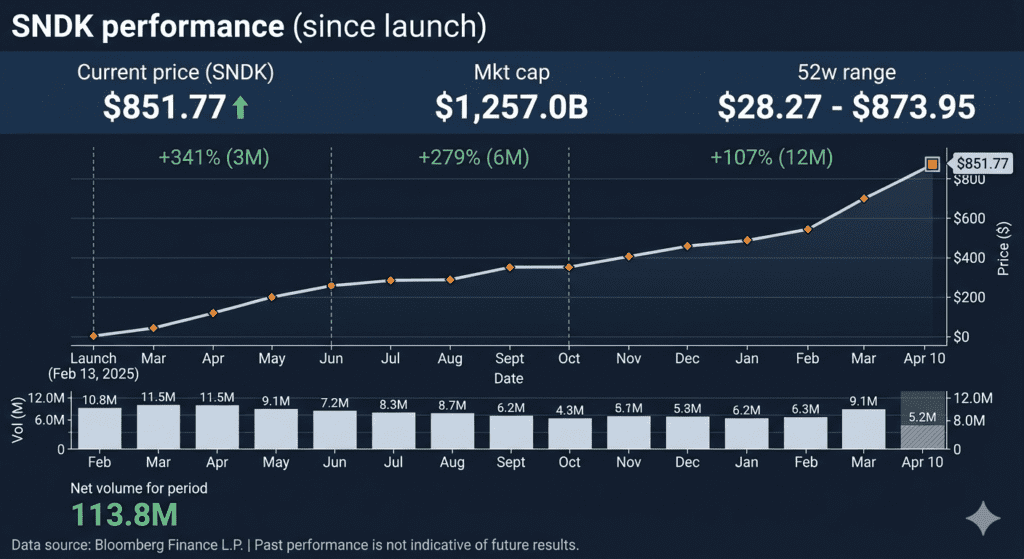
Task: Click the Launch diamond marker on price line
Action: [93, 336]
